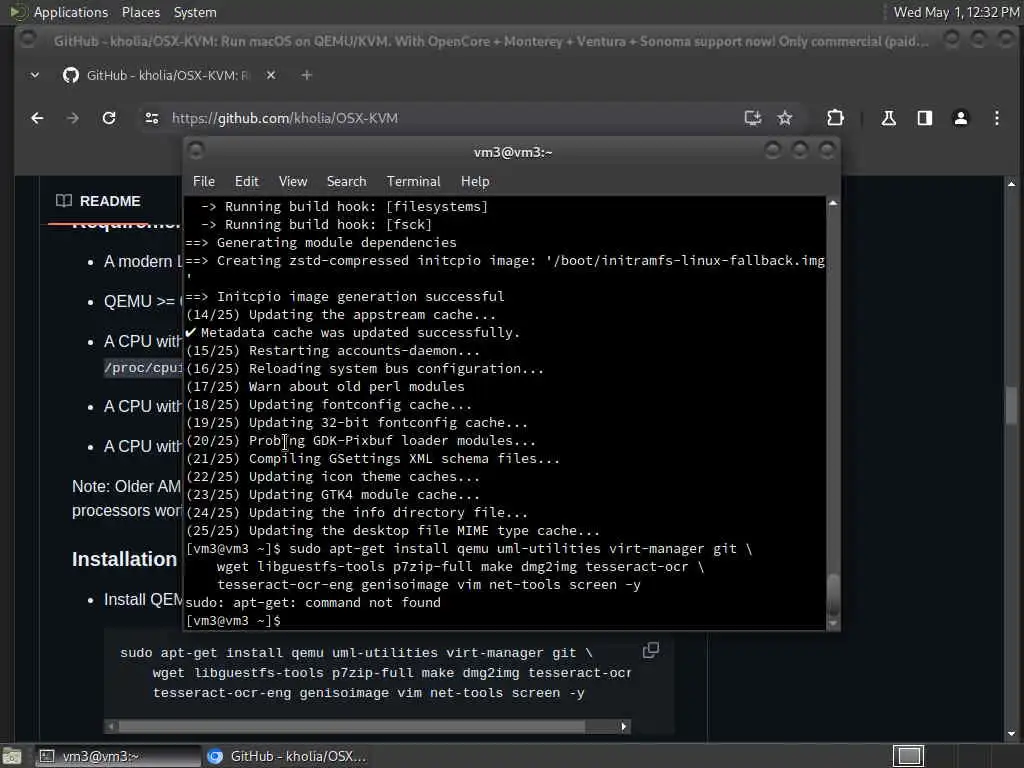Viewport: 1024px width, 768px height.
Task: Click code block horizontal scrollbar right arrow
Action: click(x=624, y=726)
